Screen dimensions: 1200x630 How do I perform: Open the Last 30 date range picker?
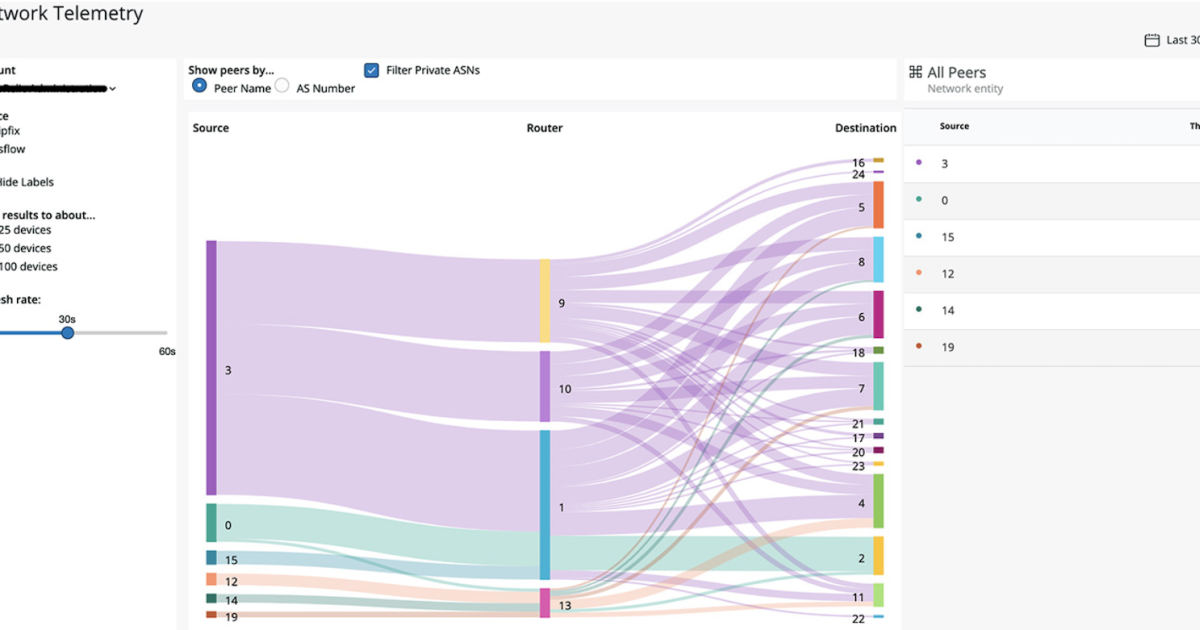pyautogui.click(x=1180, y=39)
